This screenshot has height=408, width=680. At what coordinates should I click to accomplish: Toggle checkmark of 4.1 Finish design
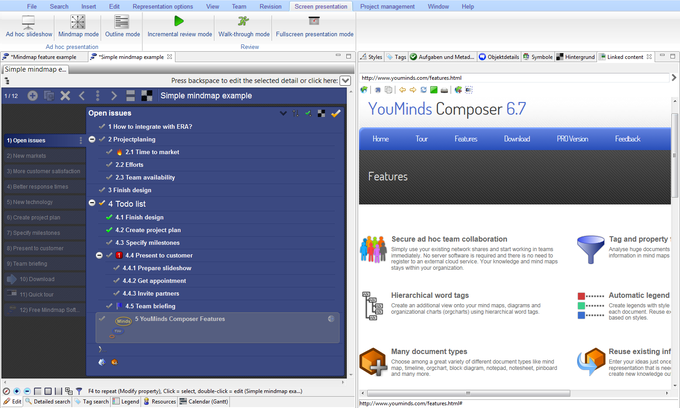point(109,217)
